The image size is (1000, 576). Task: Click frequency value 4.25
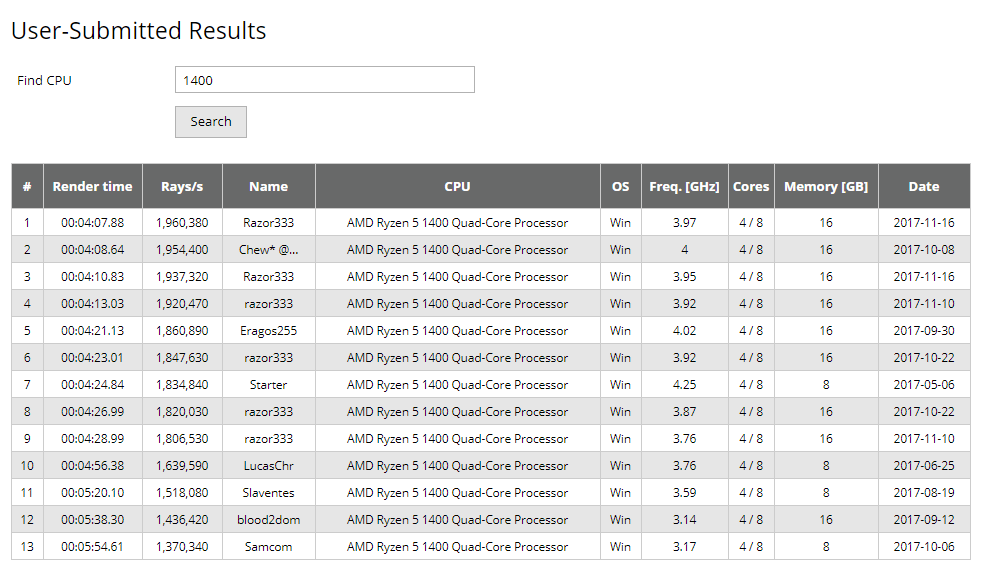[684, 385]
